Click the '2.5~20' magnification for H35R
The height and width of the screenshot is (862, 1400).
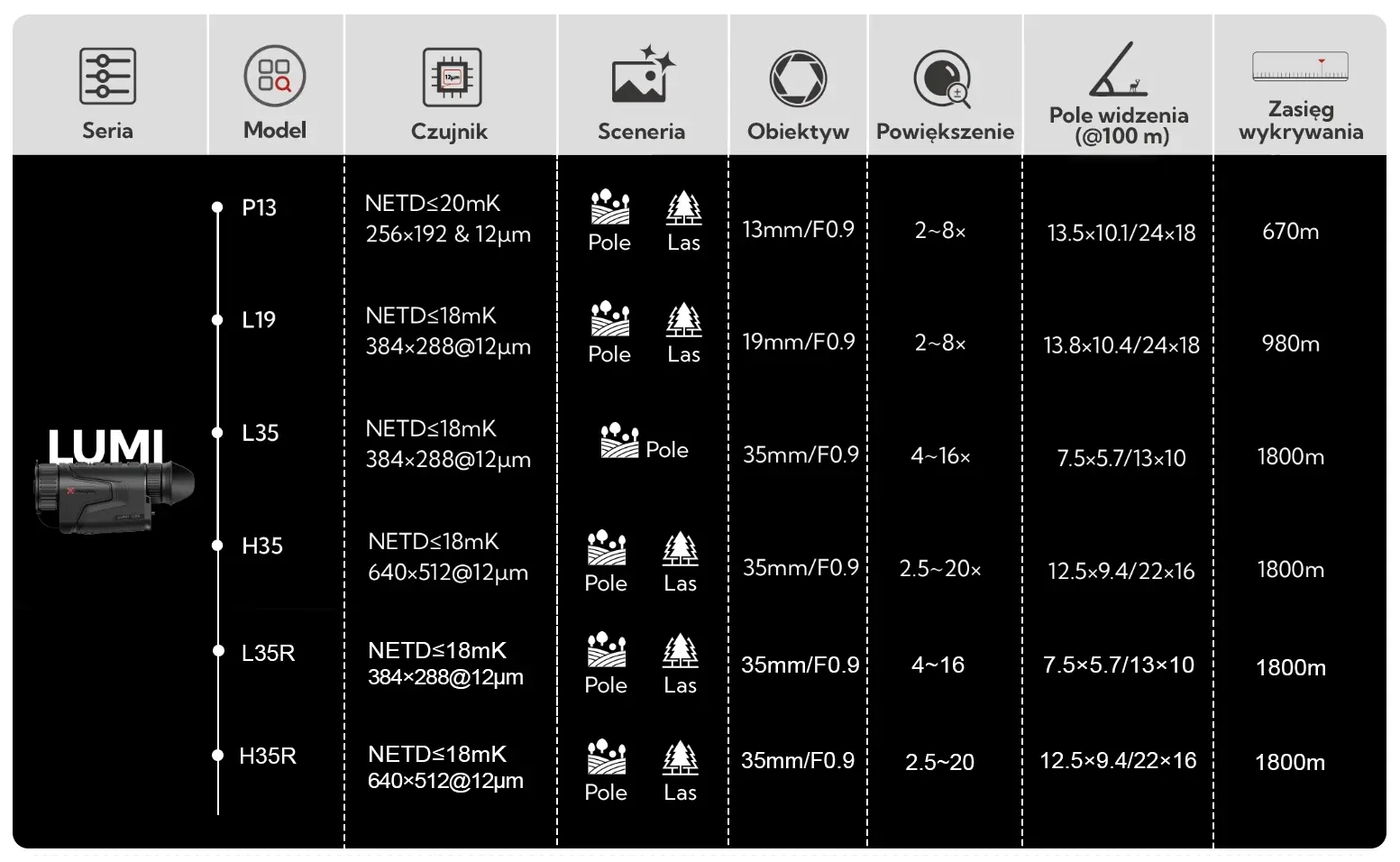coord(939,763)
